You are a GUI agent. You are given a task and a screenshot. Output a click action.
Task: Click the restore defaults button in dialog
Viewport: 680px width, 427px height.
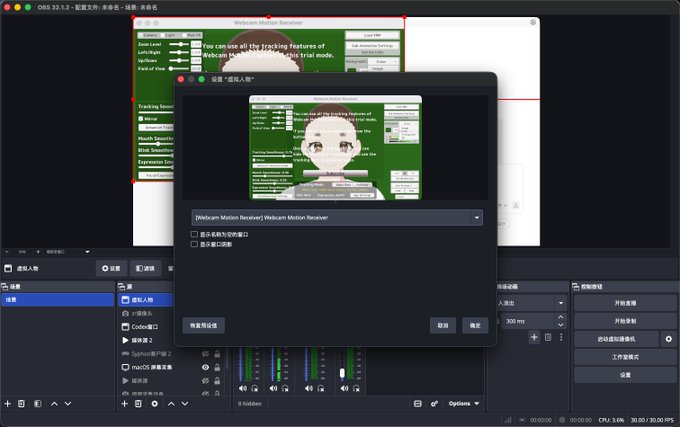(x=204, y=326)
